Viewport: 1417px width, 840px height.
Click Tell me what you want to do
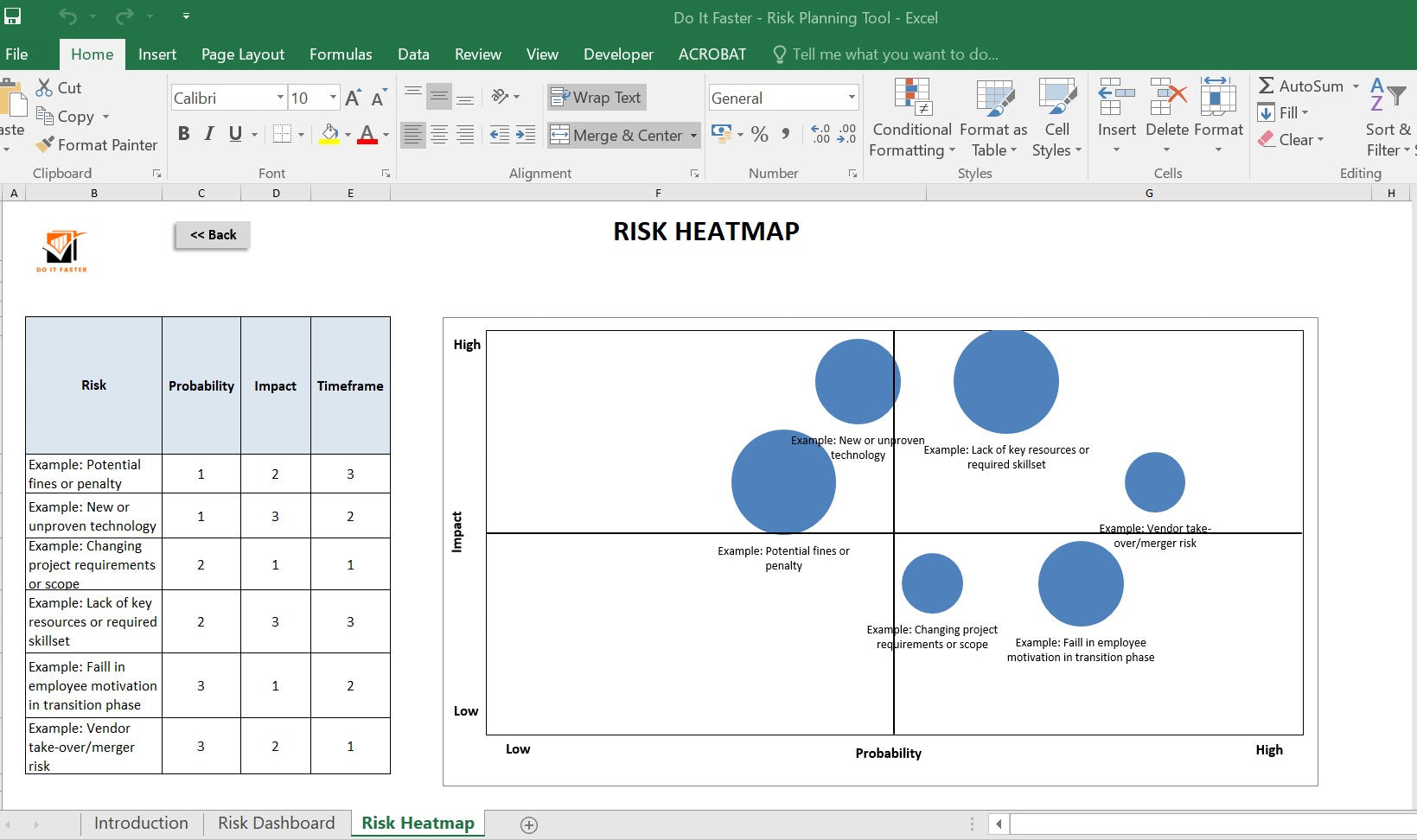point(887,54)
